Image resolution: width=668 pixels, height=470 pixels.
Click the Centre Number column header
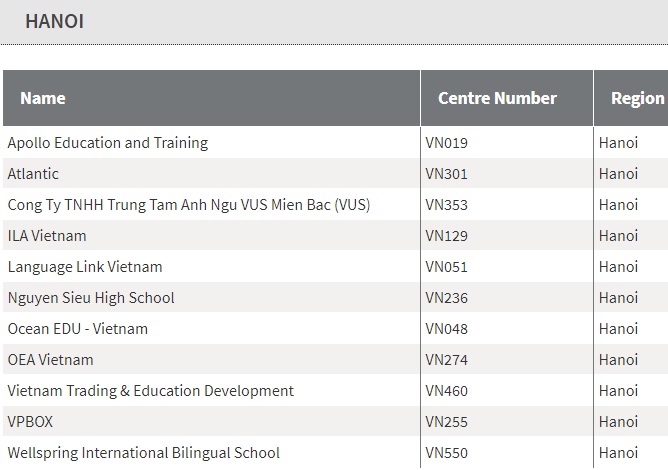coord(497,98)
